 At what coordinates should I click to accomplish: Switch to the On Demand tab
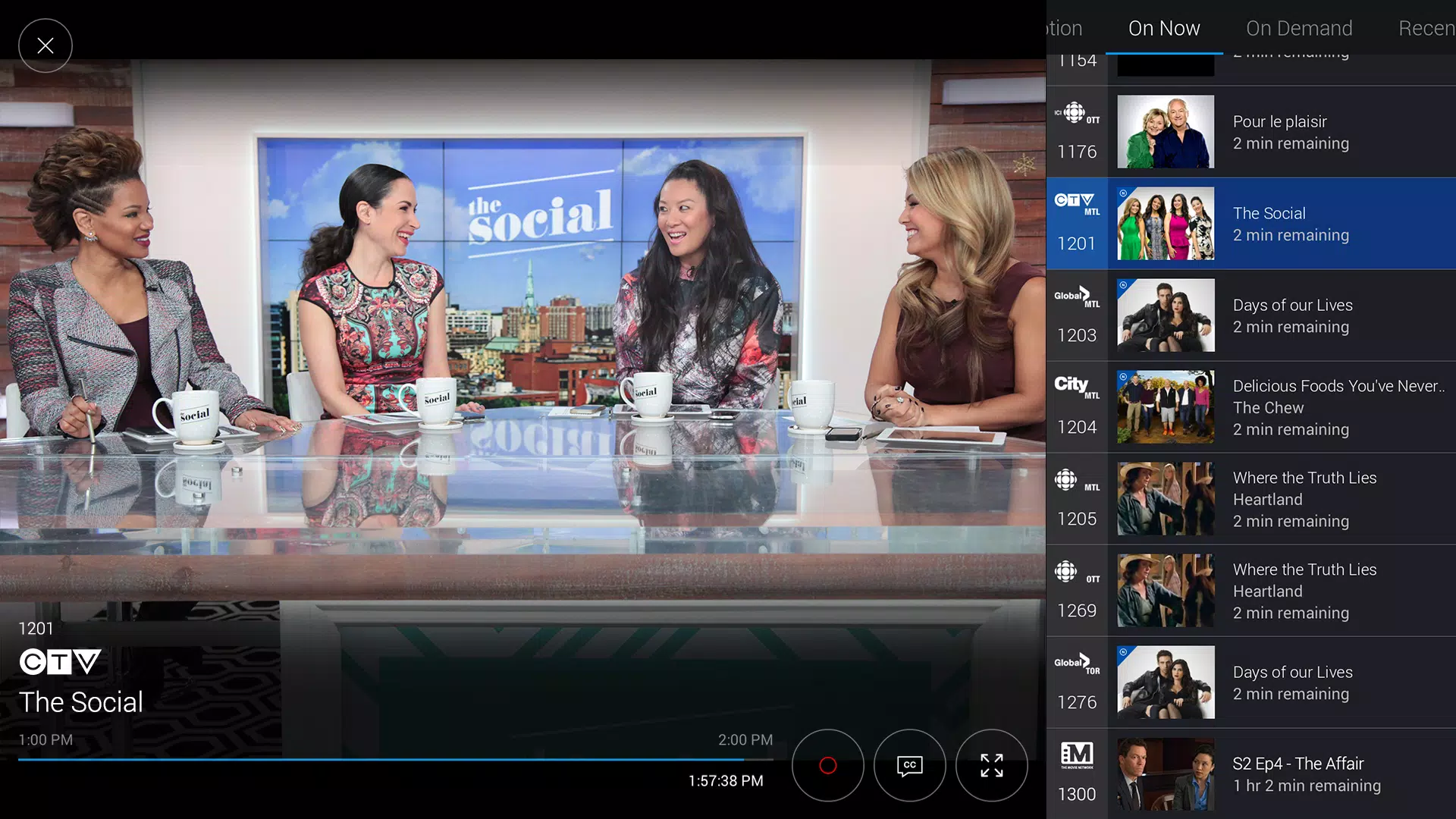(1300, 28)
